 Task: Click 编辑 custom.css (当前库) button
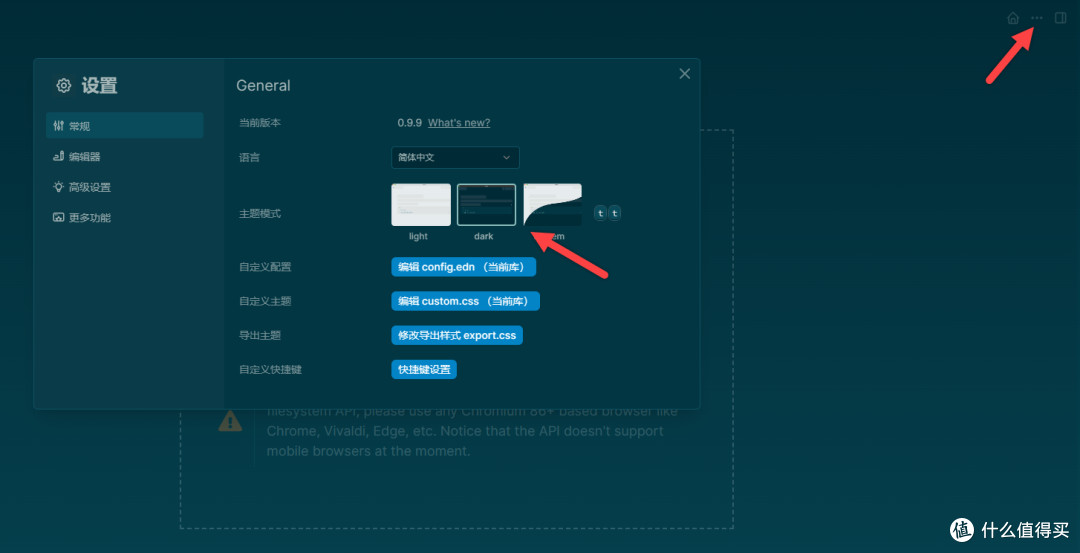pos(466,301)
